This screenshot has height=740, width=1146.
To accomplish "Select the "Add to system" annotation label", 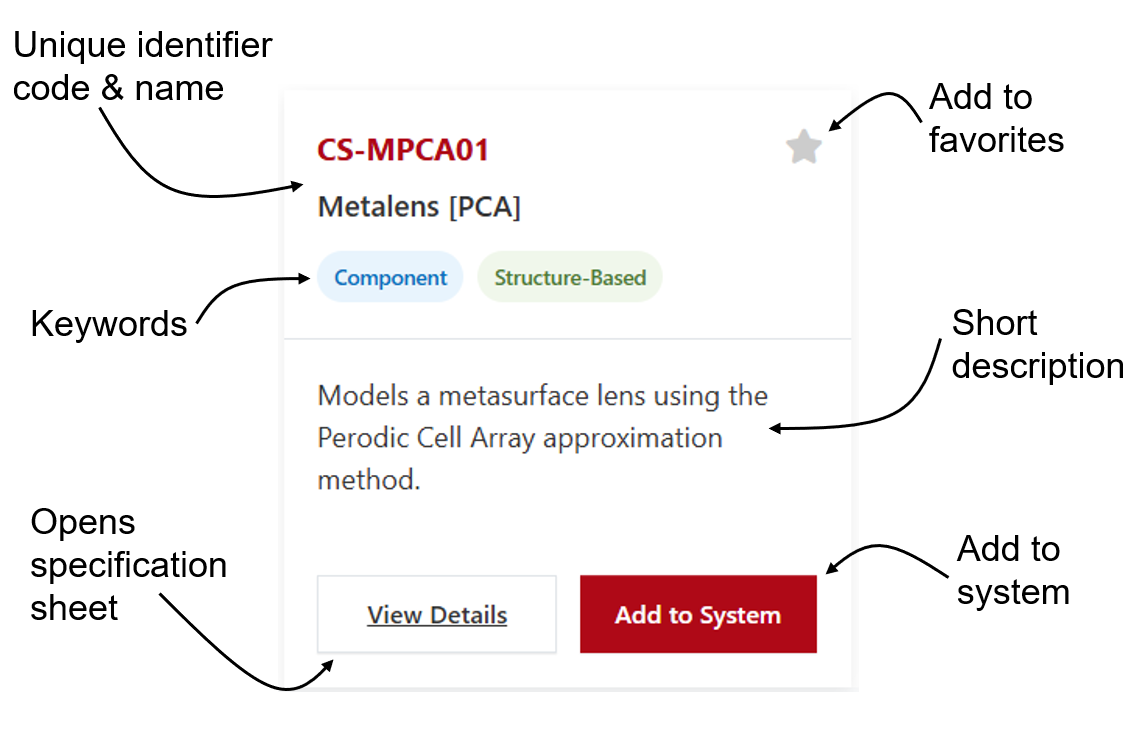I will tap(1012, 570).
